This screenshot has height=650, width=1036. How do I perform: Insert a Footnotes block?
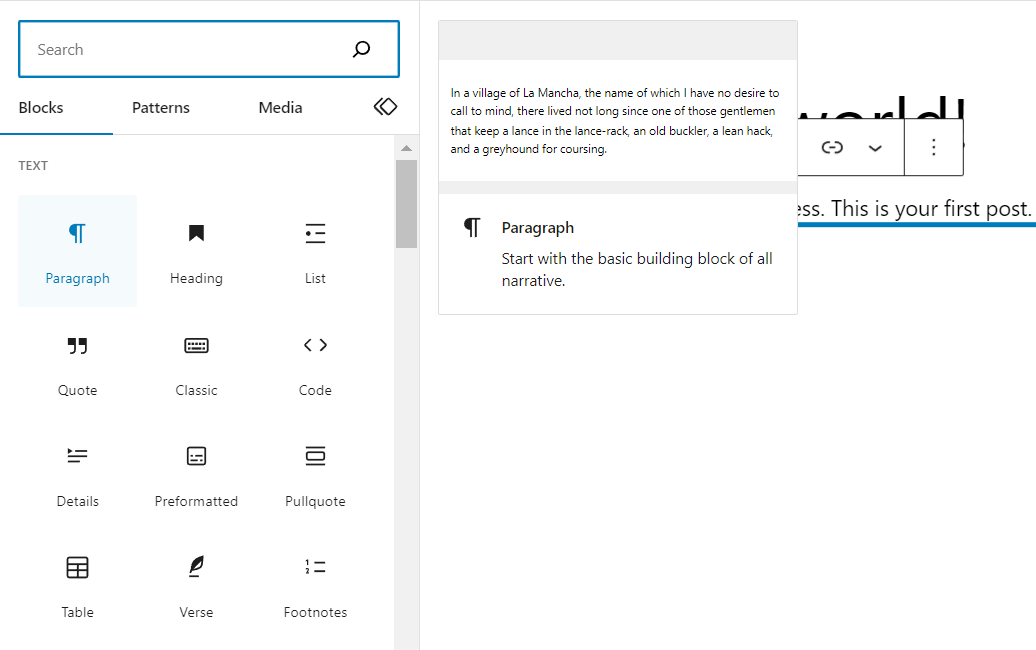click(x=315, y=584)
